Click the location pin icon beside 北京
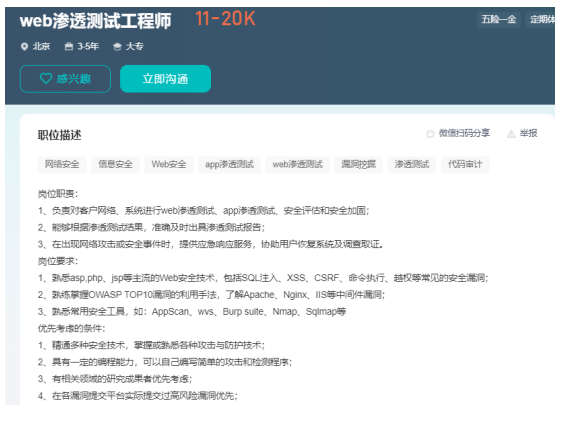This screenshot has height=445, width=569. coord(24,46)
